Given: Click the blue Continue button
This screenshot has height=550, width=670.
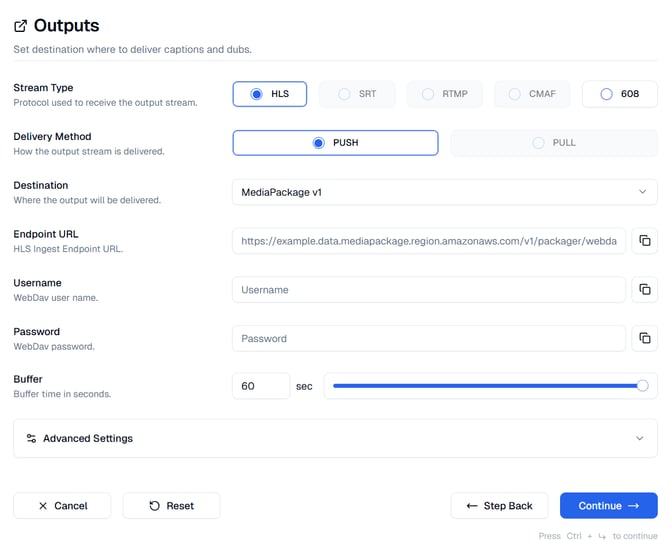Looking at the screenshot, I should [x=608, y=506].
